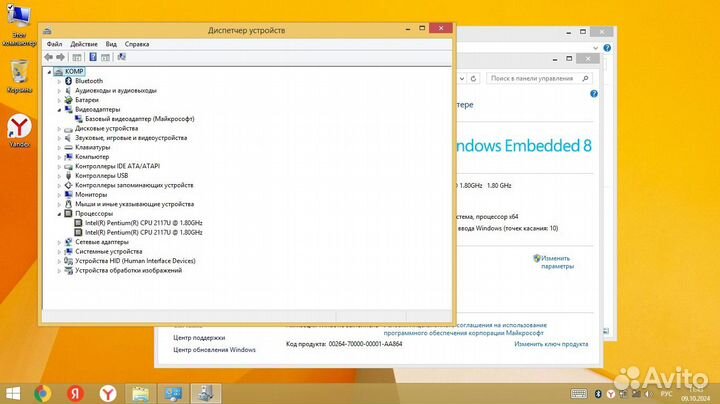The image size is (720, 404).
Task: Click the magnifier in control panel search box
Action: pyautogui.click(x=585, y=79)
